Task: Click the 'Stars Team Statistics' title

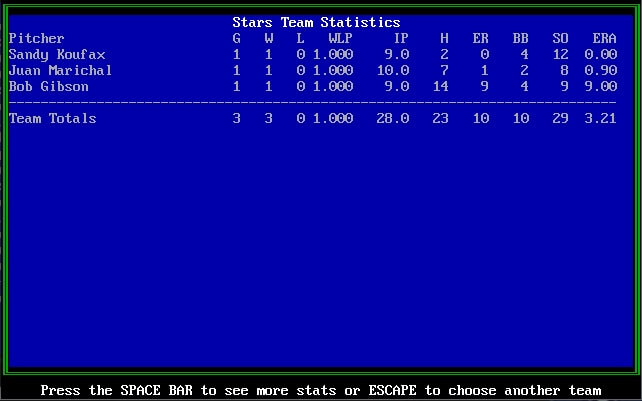Action: click(316, 22)
